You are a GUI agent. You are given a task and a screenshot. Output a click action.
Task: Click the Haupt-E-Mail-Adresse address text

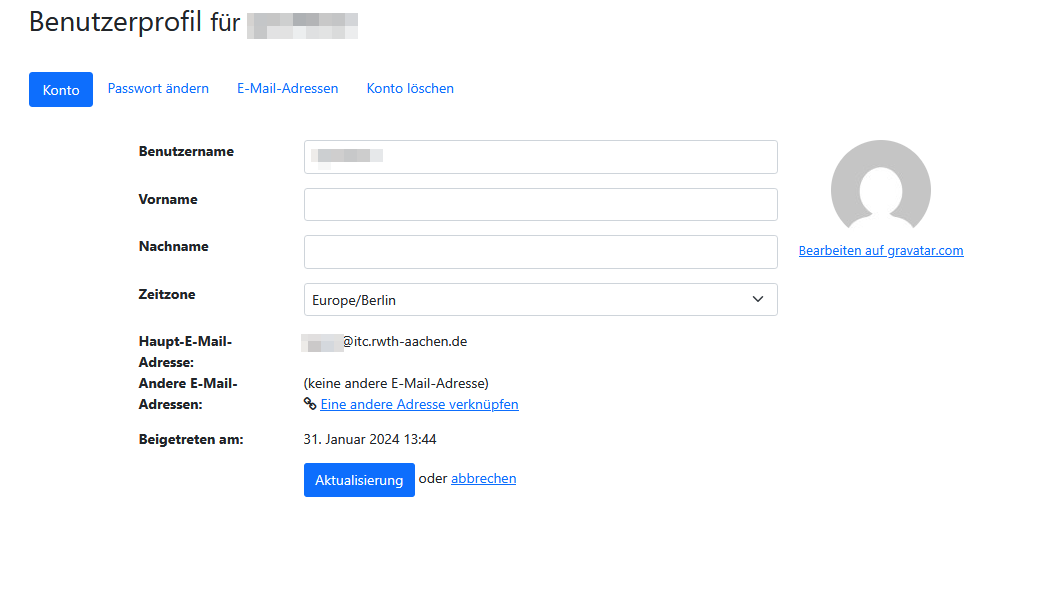(x=383, y=341)
